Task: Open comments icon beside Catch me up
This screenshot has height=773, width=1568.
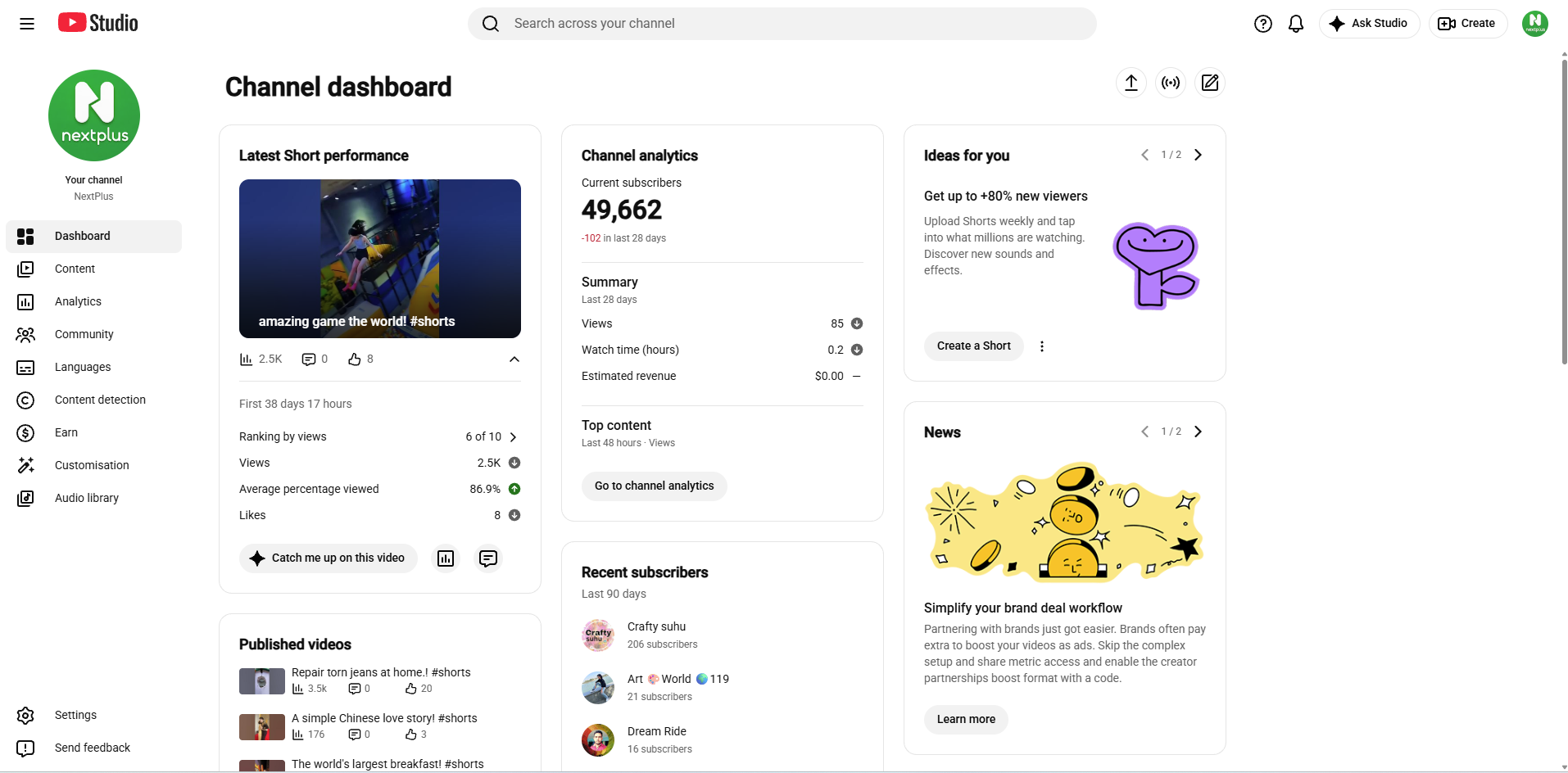Action: point(488,558)
